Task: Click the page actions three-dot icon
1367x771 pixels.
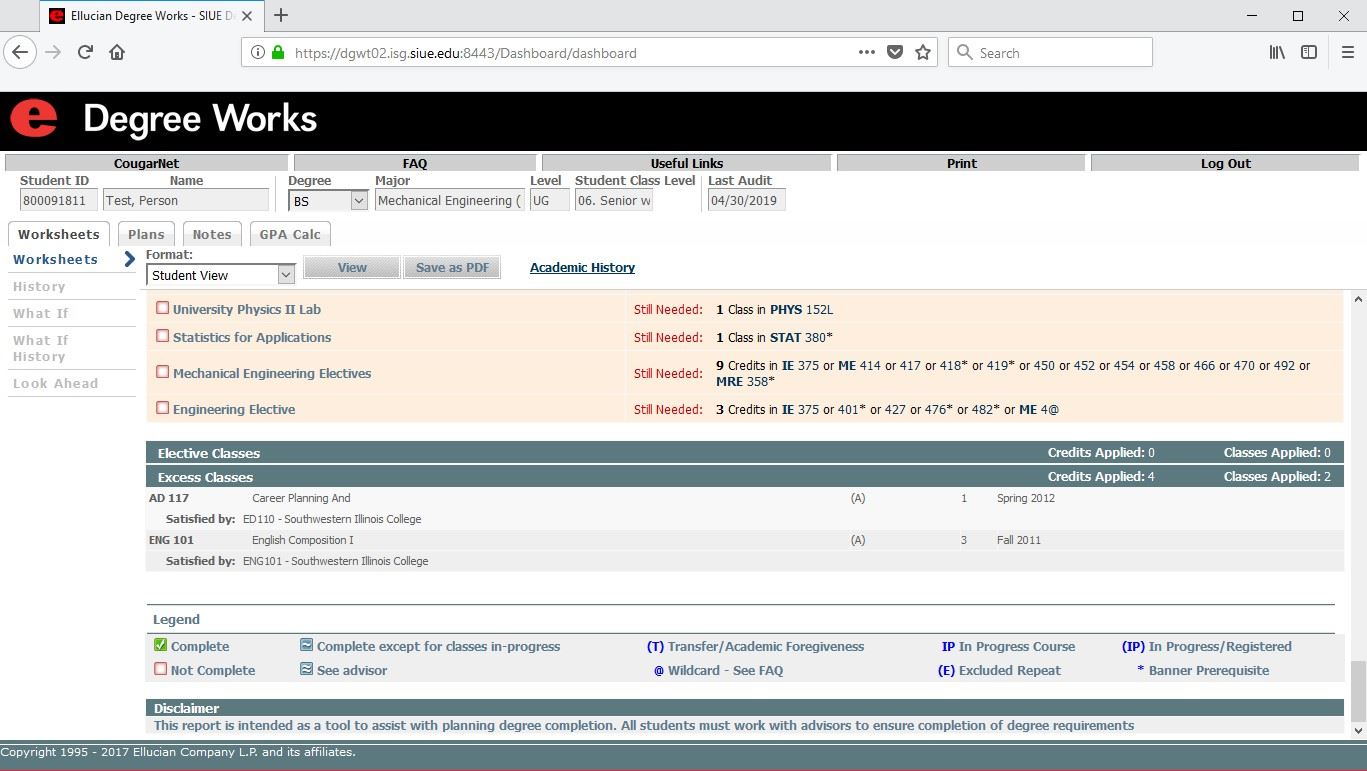Action: (x=867, y=53)
